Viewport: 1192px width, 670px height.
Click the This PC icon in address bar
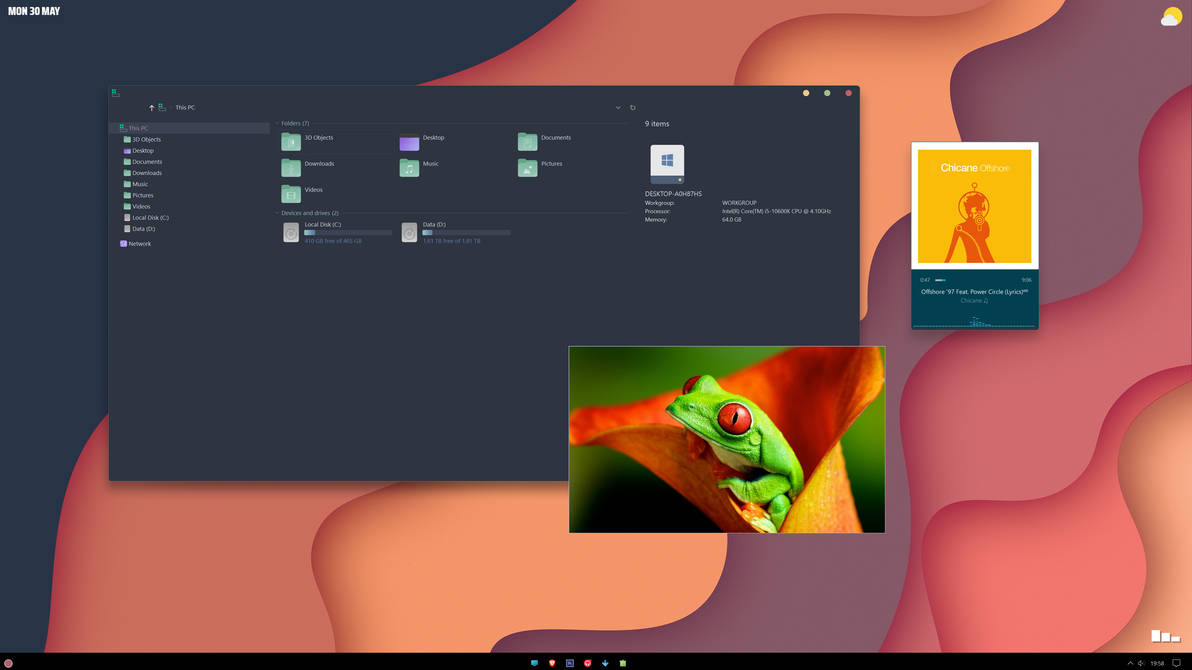point(162,107)
